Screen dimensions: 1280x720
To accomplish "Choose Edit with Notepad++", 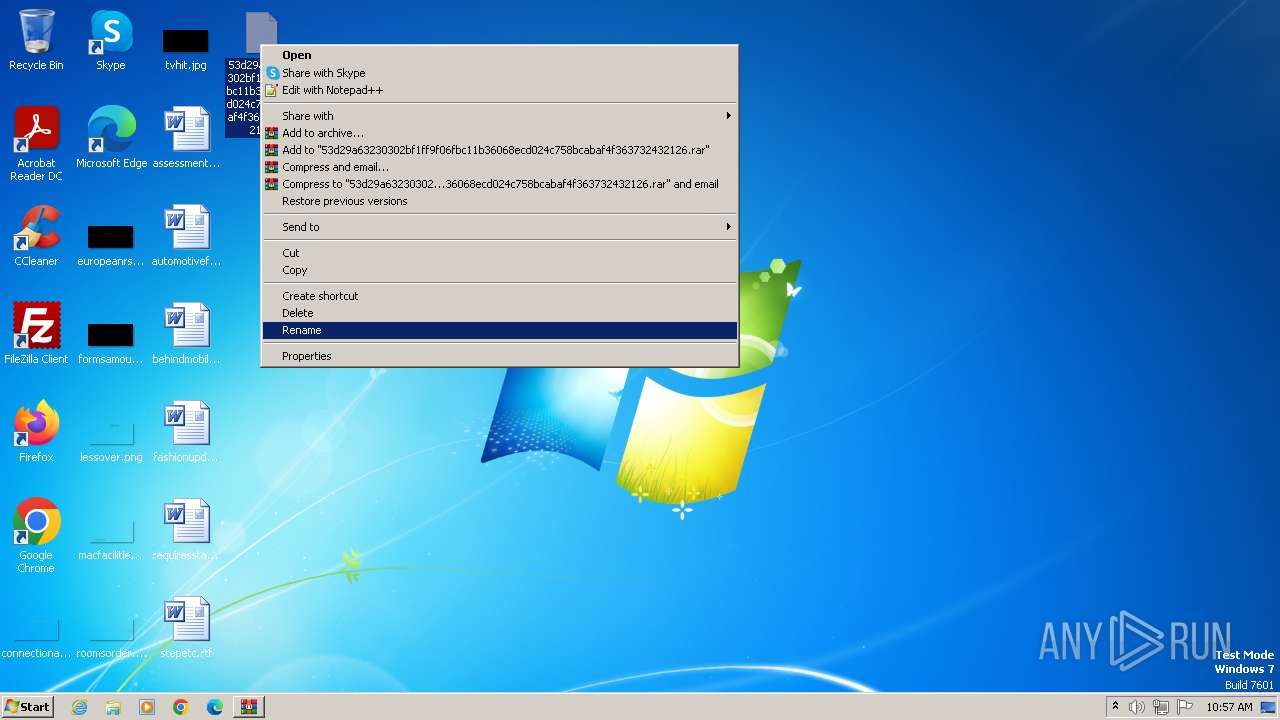I will click(500, 89).
